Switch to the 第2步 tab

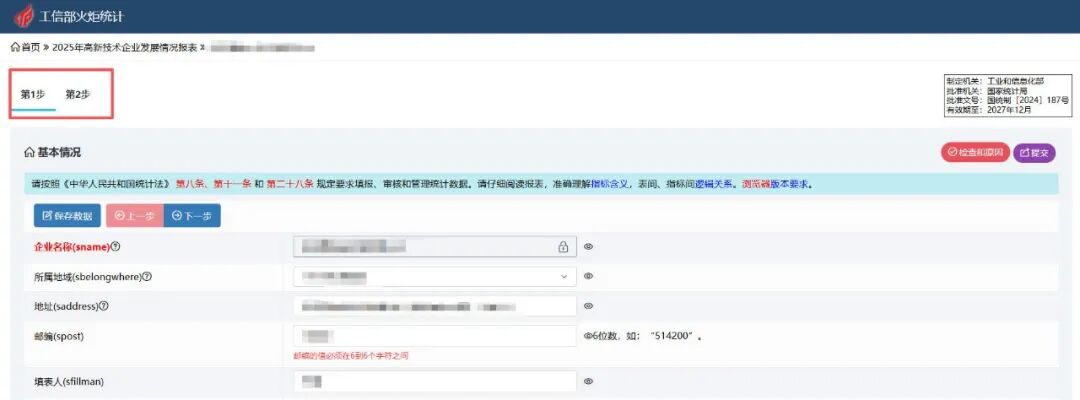[78, 95]
